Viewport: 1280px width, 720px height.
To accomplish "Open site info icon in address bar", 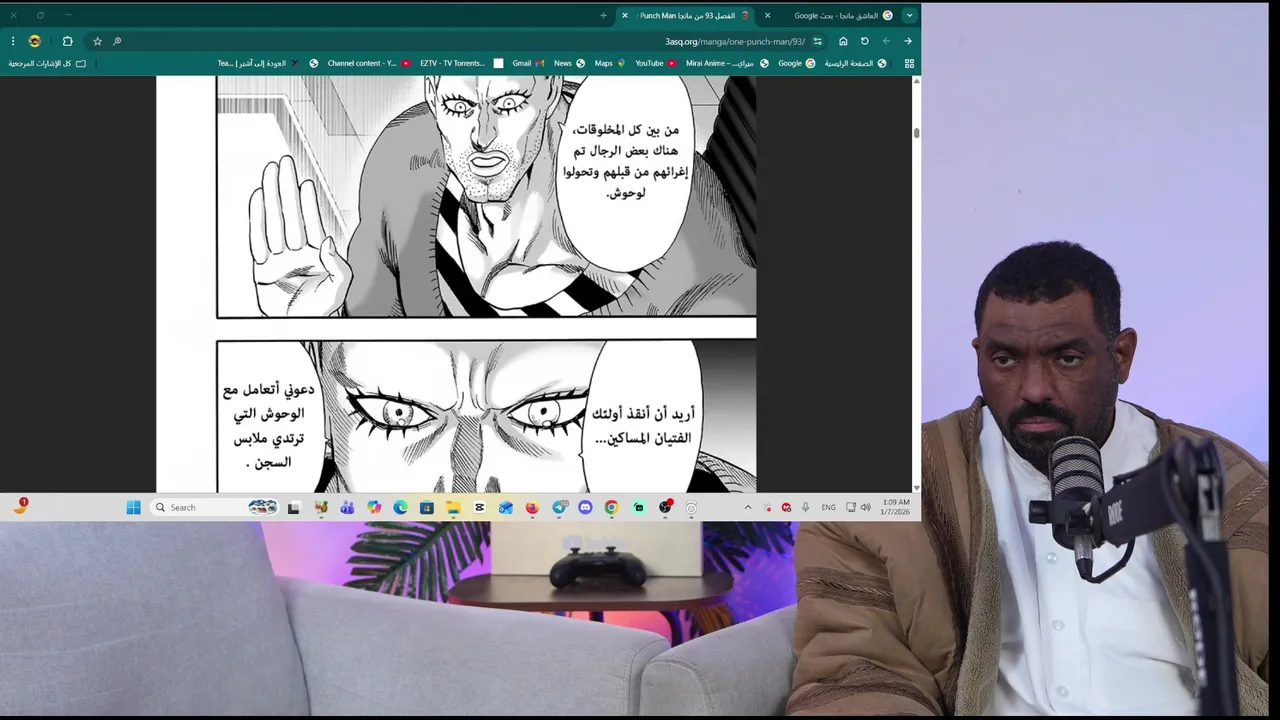I will 818,41.
